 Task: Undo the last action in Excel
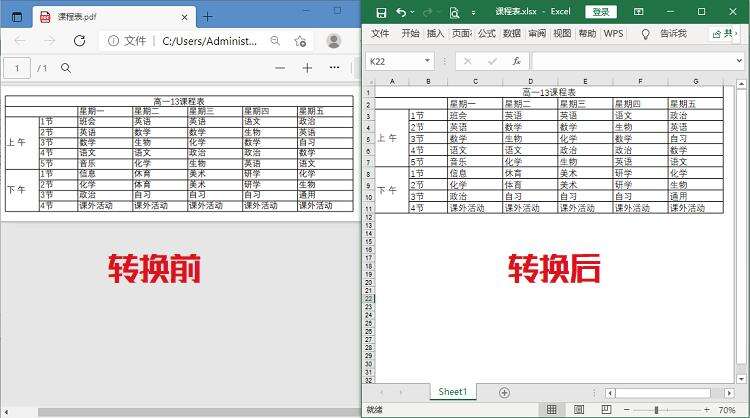click(401, 13)
